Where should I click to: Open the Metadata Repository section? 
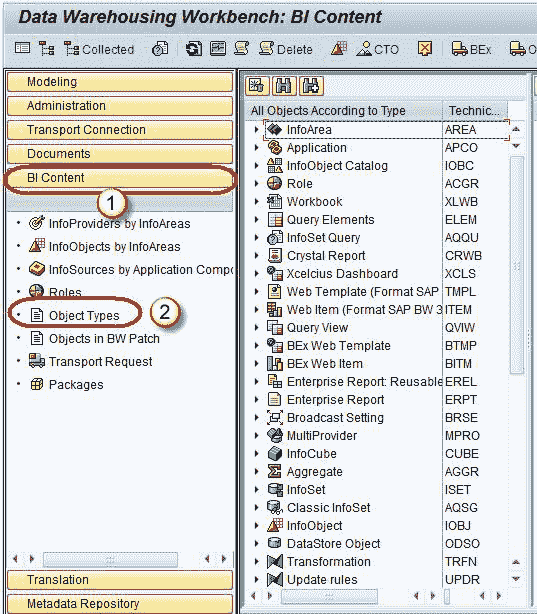click(120, 603)
